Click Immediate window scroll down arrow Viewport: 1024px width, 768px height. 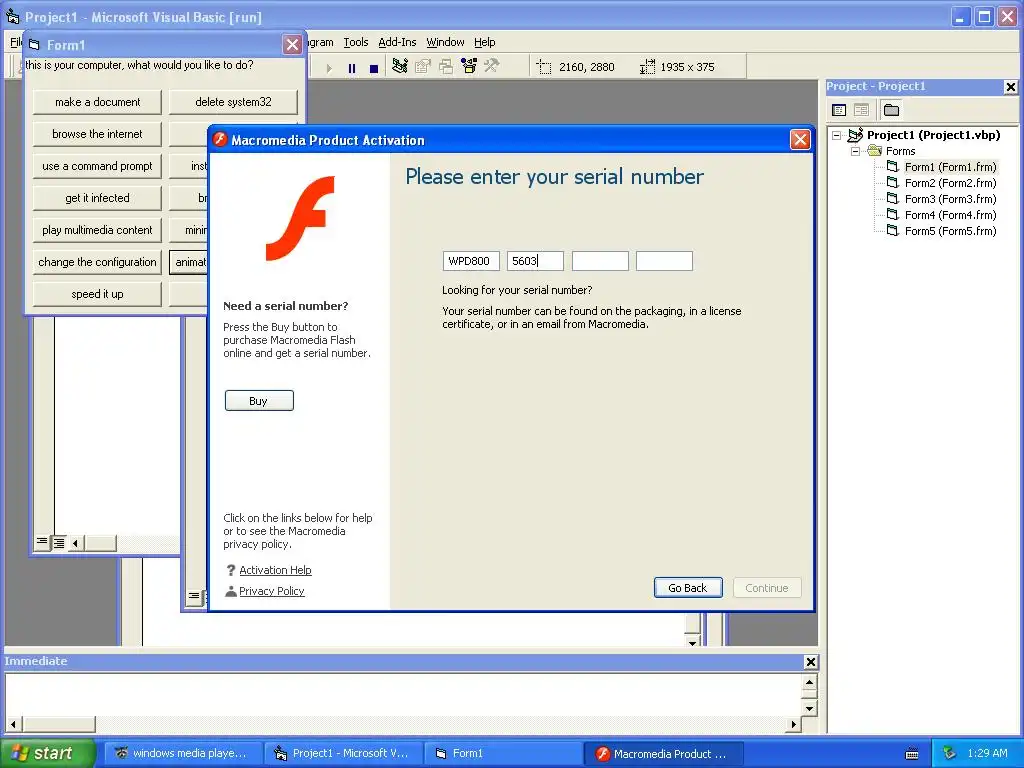point(809,709)
